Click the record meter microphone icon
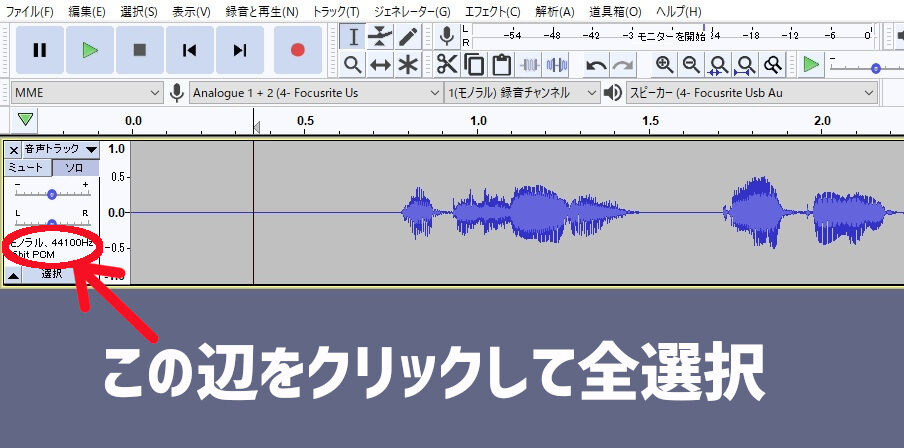This screenshot has width=904, height=448. [x=446, y=36]
